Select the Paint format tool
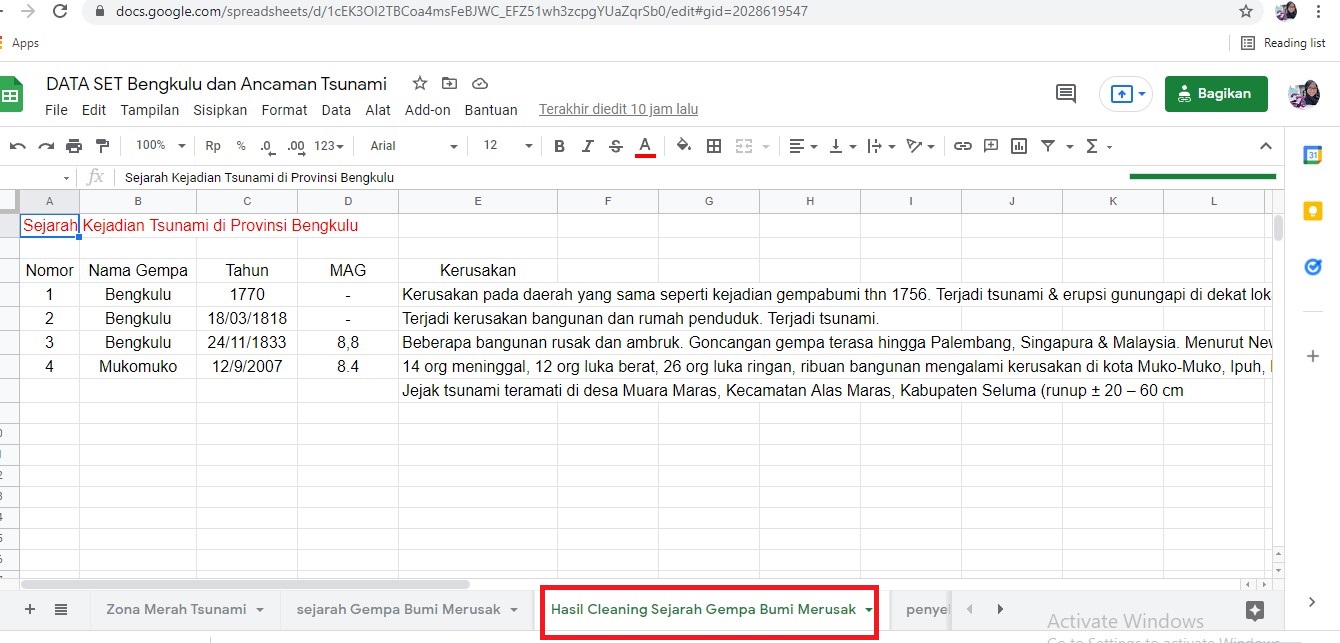 (102, 146)
